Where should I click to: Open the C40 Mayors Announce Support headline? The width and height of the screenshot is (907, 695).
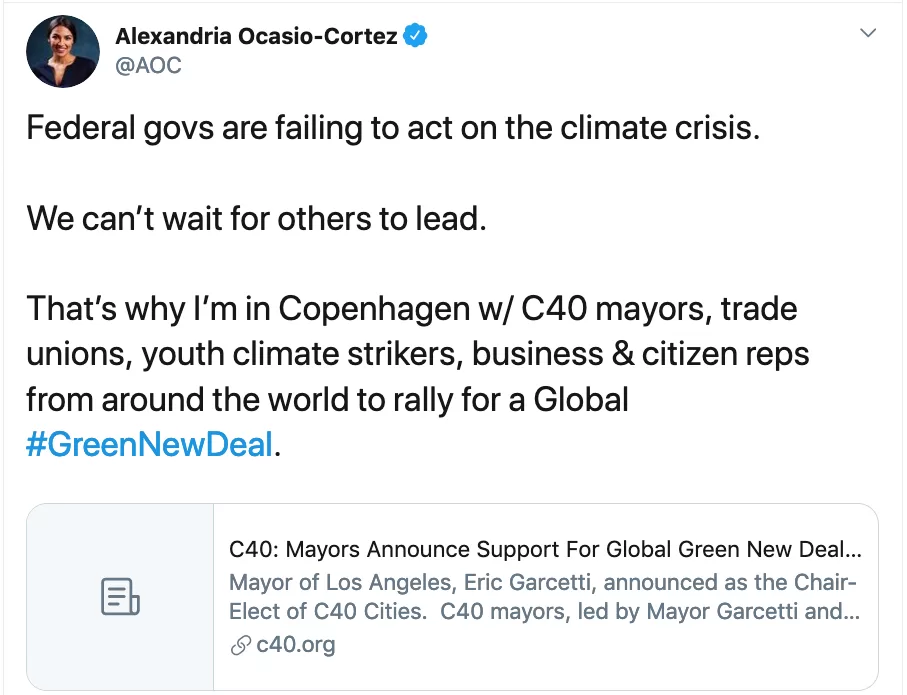pos(545,549)
